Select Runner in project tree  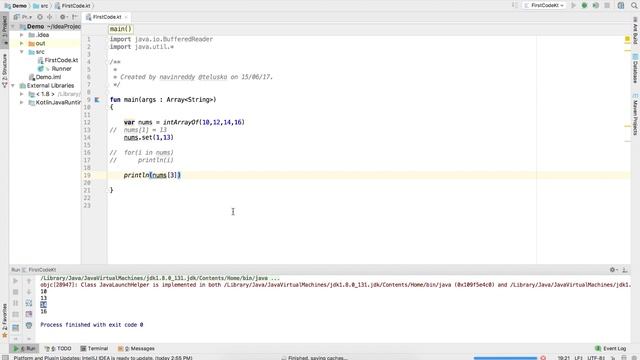tap(54, 69)
